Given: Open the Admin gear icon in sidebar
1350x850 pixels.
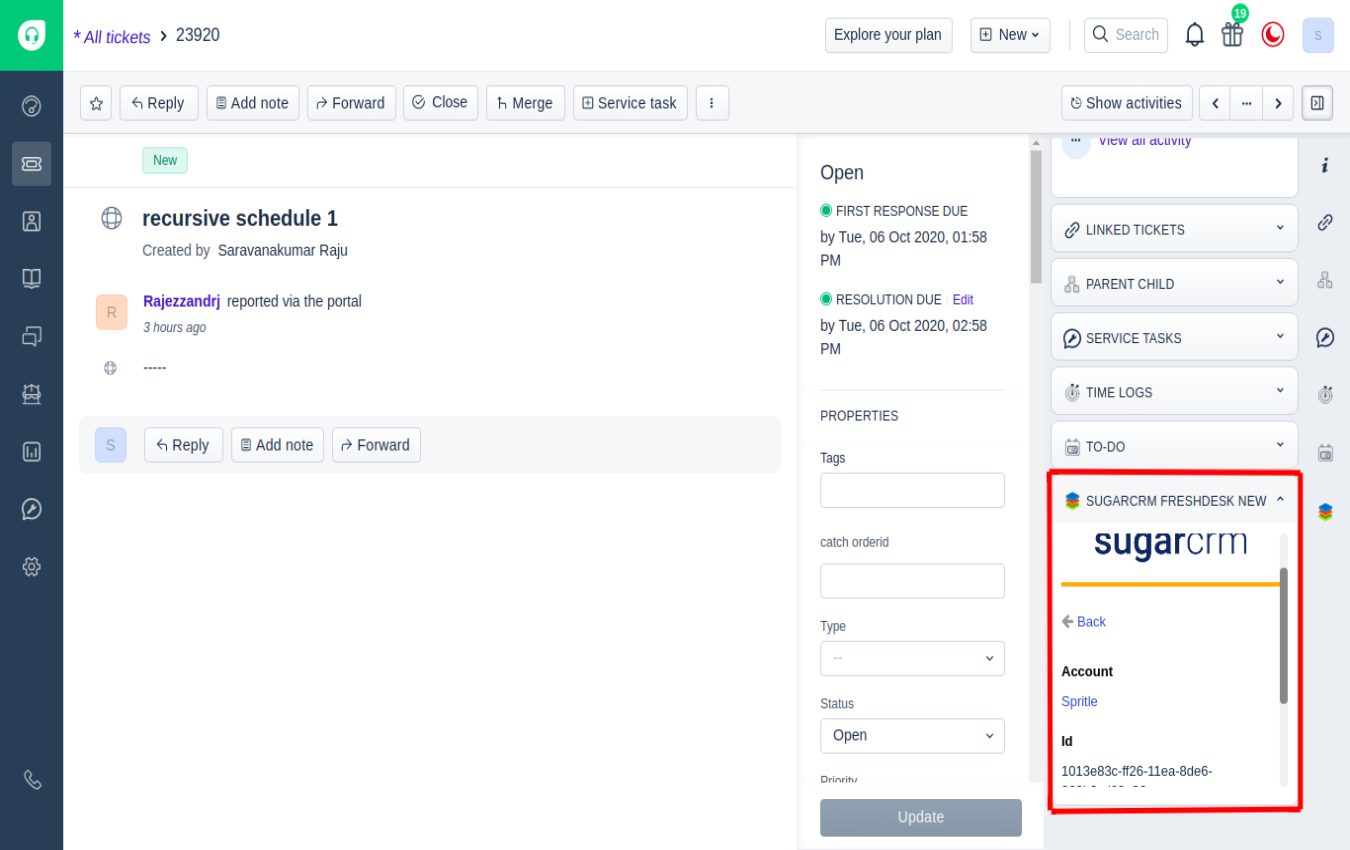Looking at the screenshot, I should [31, 566].
